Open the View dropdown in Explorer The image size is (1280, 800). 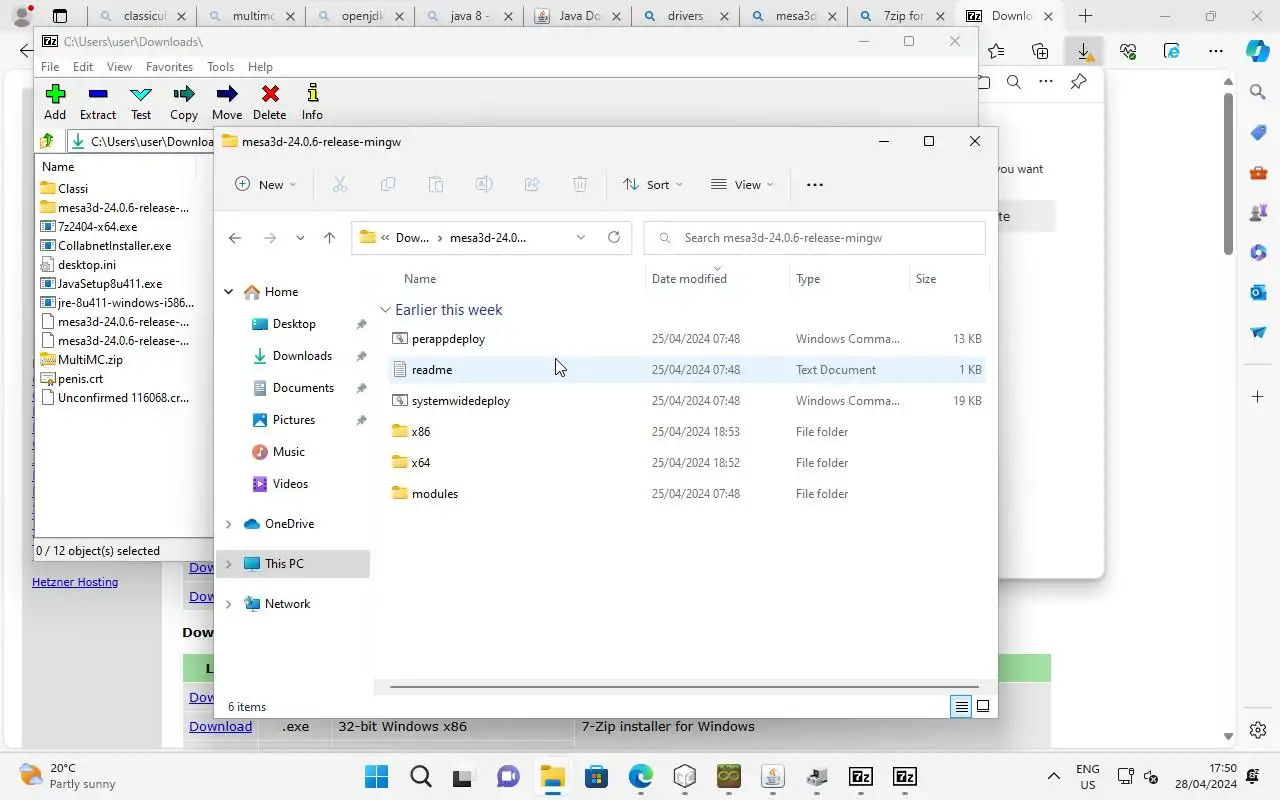(x=742, y=184)
